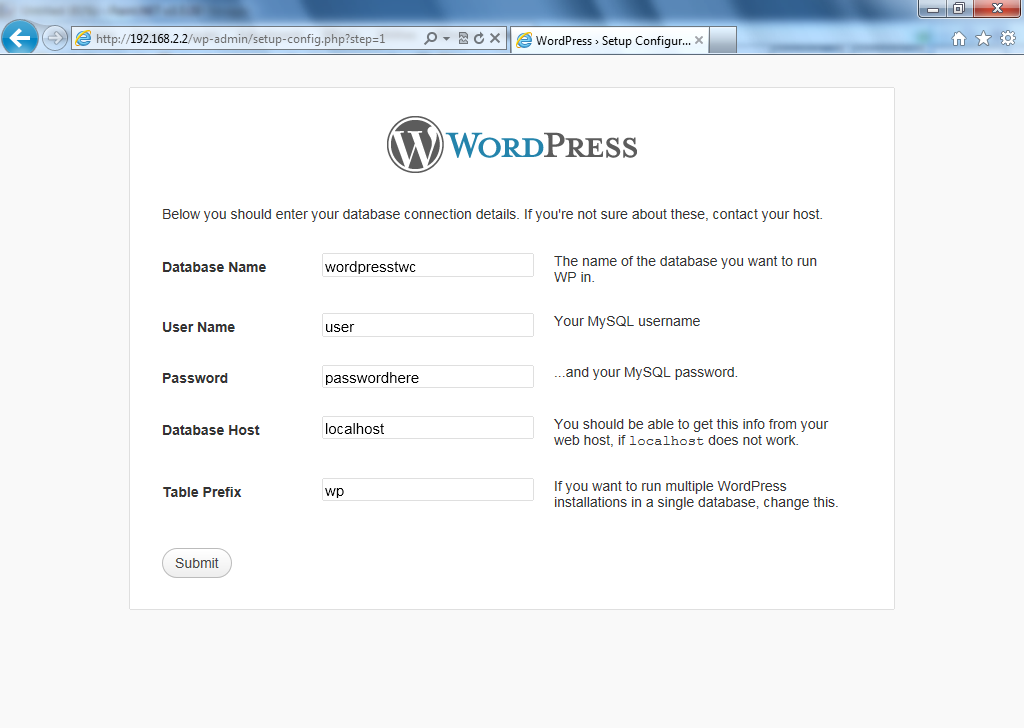
Task: Minimize the browser window
Action: coord(933,9)
